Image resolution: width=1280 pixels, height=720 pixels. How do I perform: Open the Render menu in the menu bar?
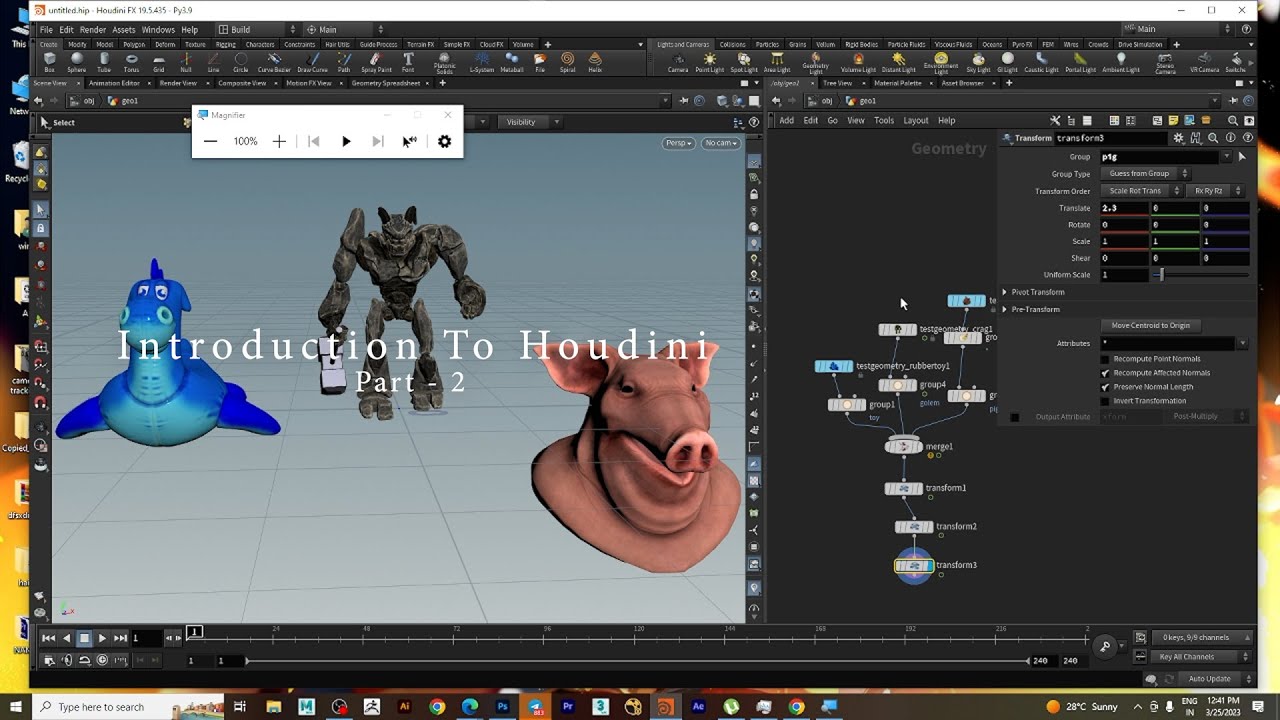(93, 30)
